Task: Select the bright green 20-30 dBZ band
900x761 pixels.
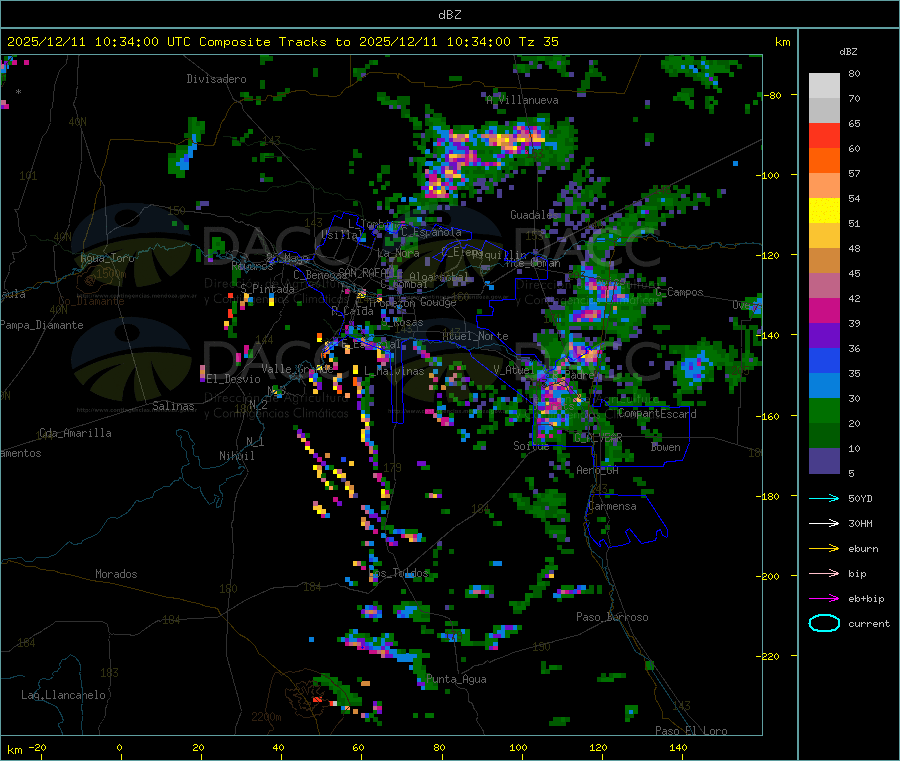Action: tap(824, 410)
